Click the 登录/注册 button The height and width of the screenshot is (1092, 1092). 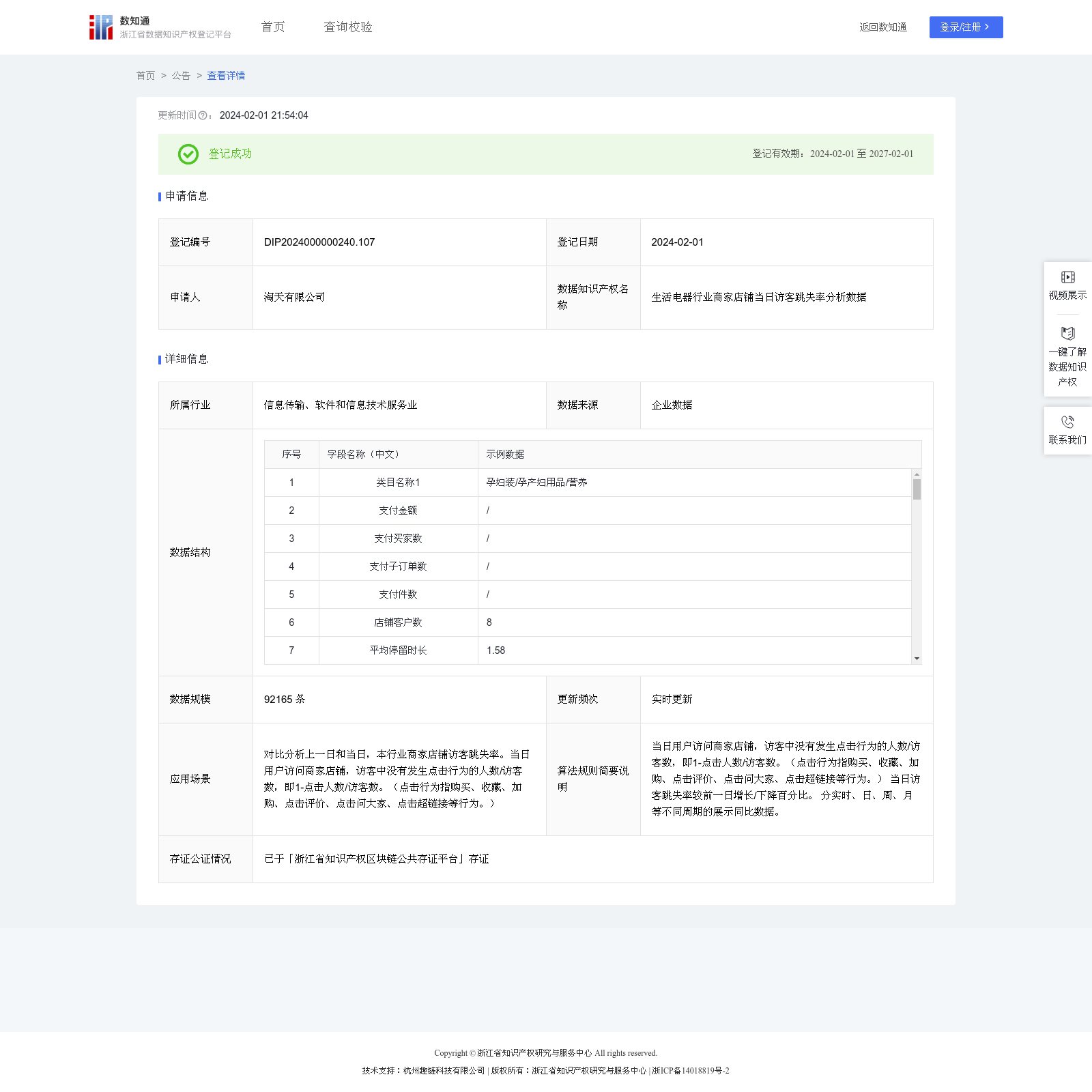point(966,27)
